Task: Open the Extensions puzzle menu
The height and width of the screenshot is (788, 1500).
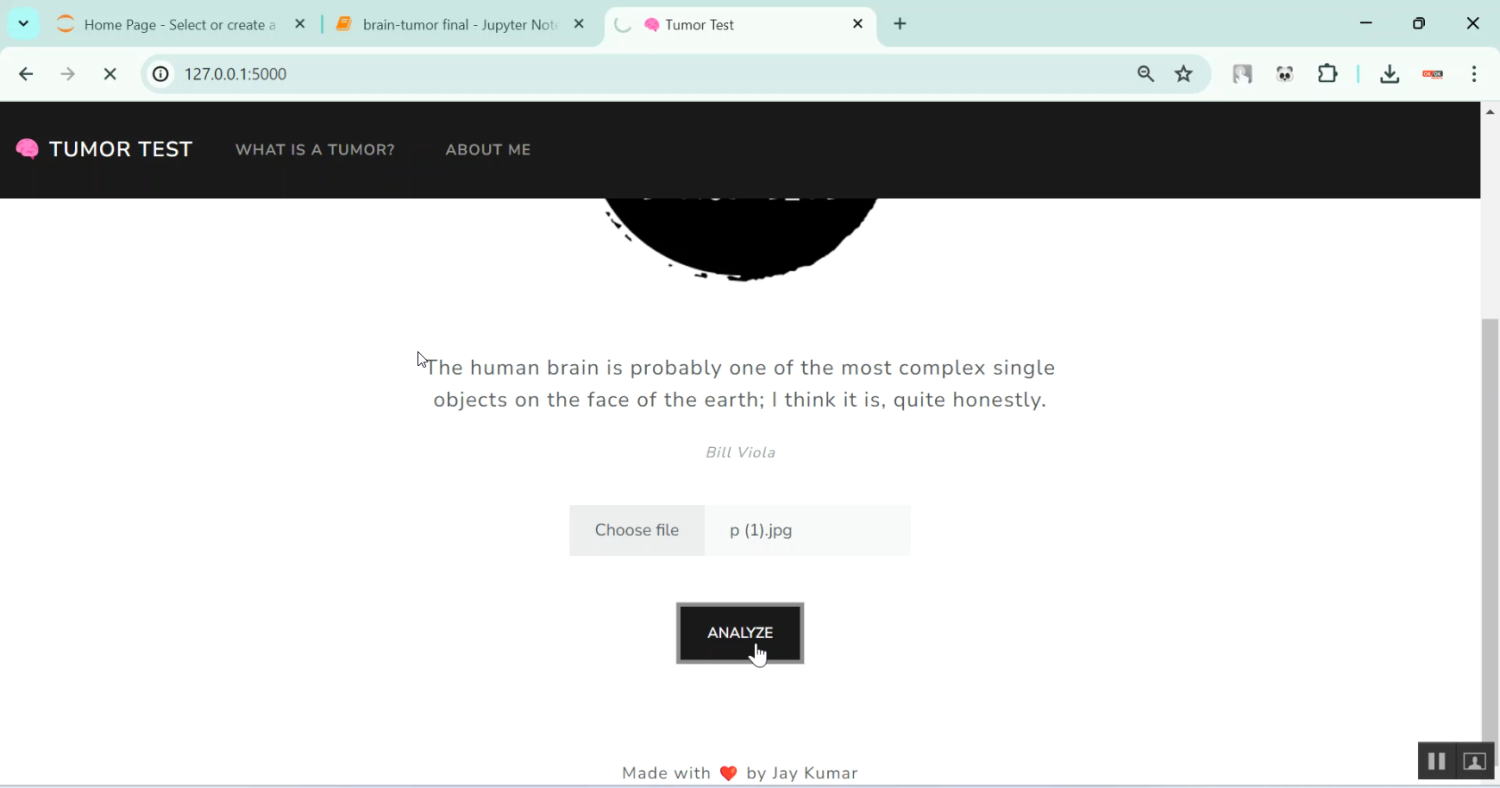Action: [1328, 74]
